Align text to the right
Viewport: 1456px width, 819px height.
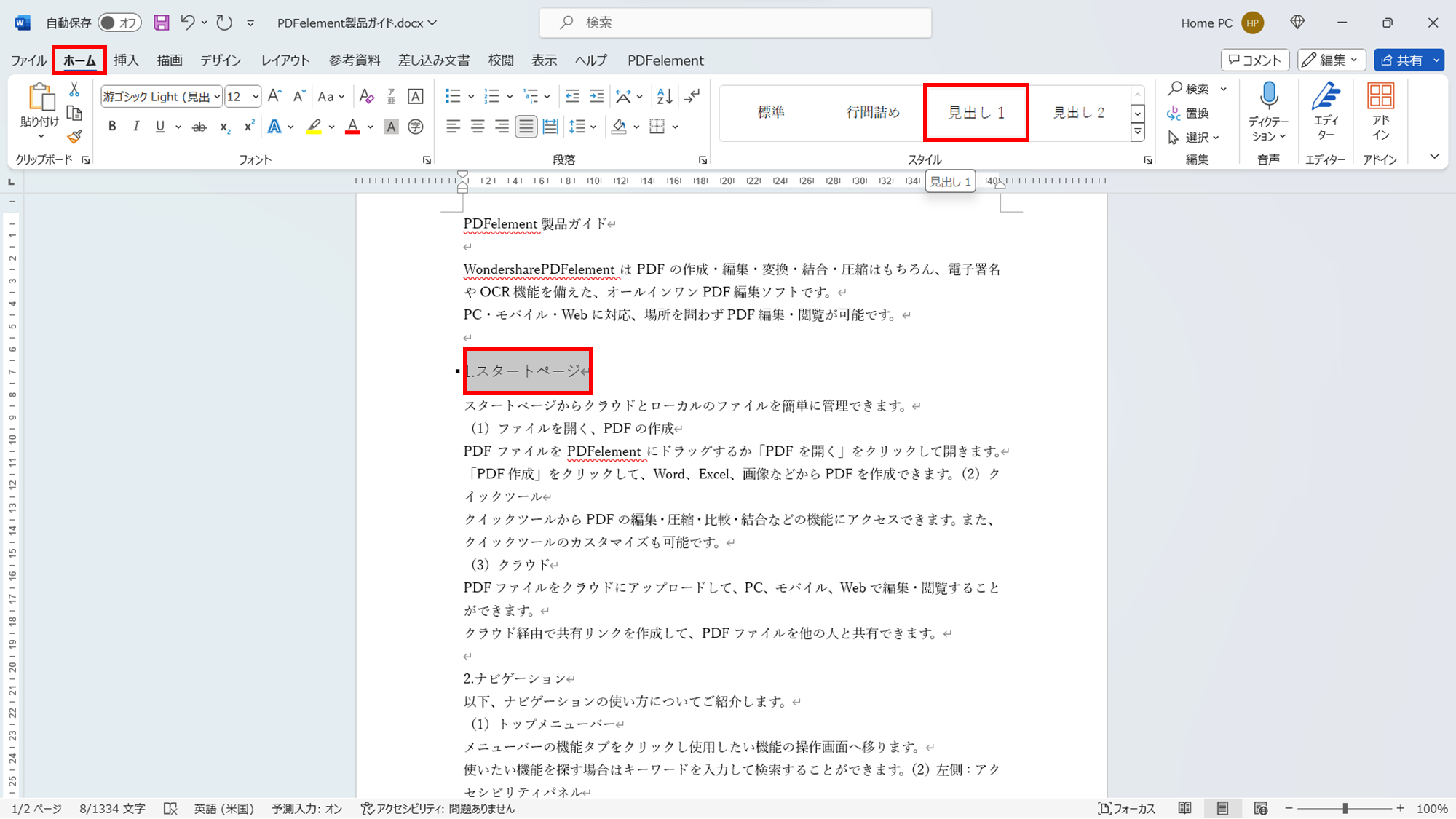(x=502, y=127)
